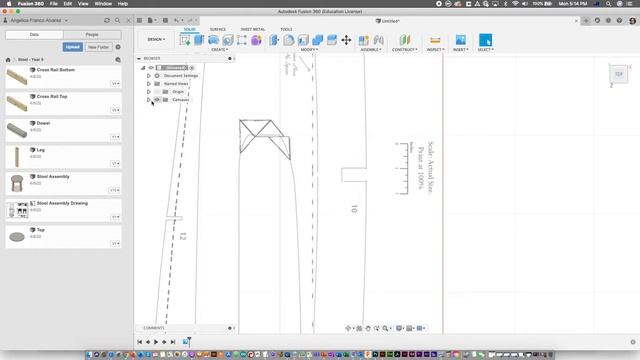Open the File menu
Screen dimensions: 640x360
pos(53,4)
